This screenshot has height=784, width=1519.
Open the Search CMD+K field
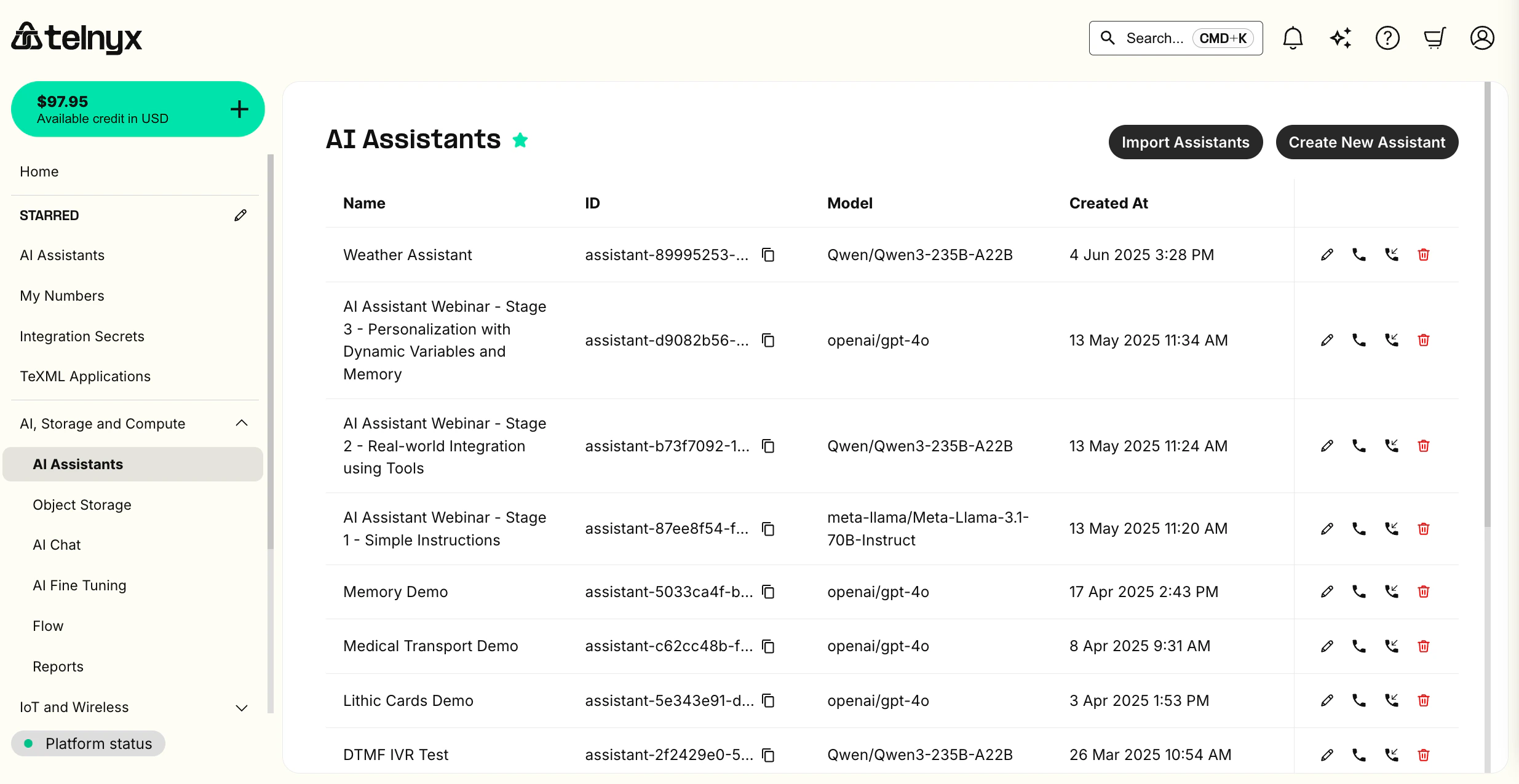pos(1175,38)
